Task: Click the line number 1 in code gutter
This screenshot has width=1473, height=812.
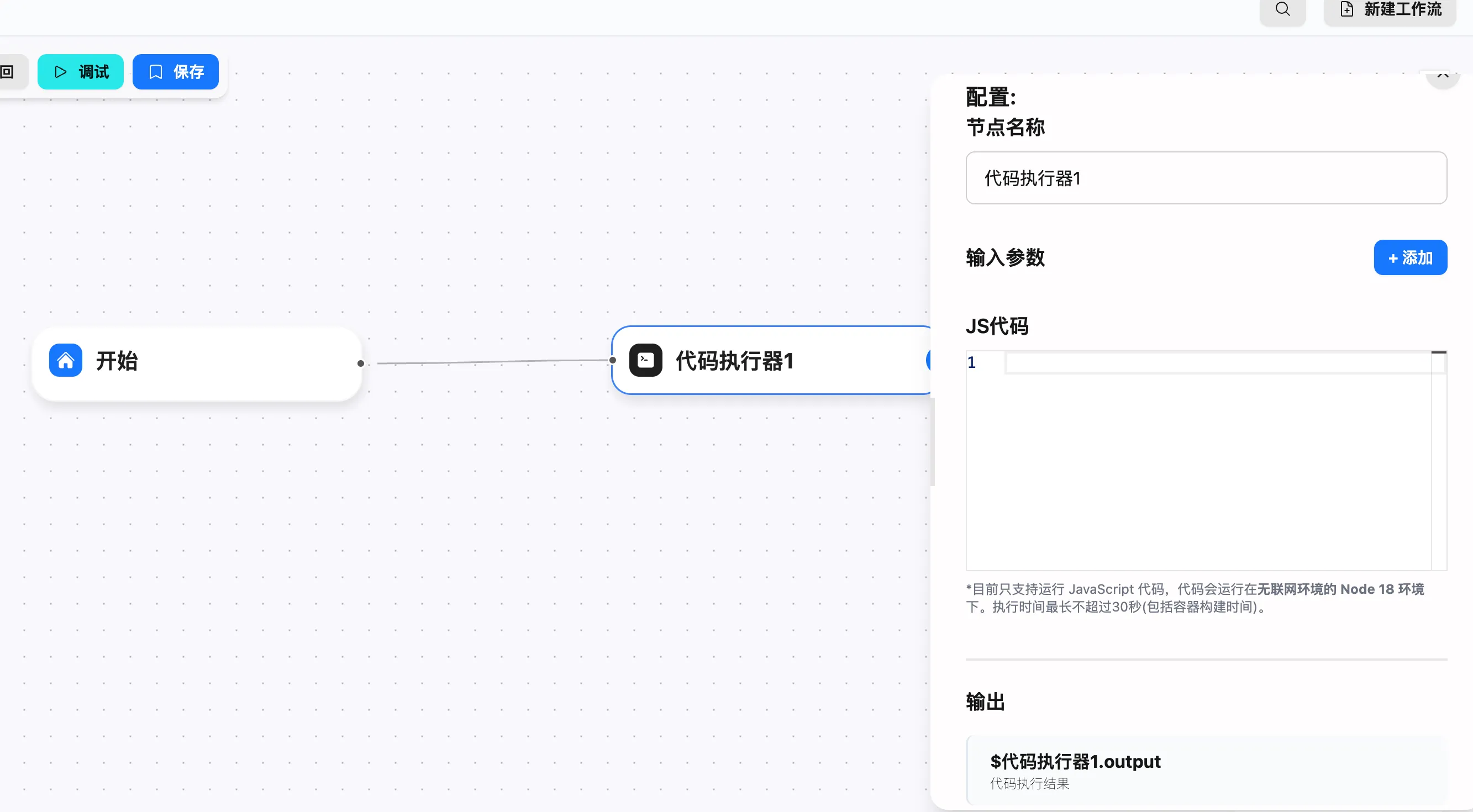Action: pos(971,362)
